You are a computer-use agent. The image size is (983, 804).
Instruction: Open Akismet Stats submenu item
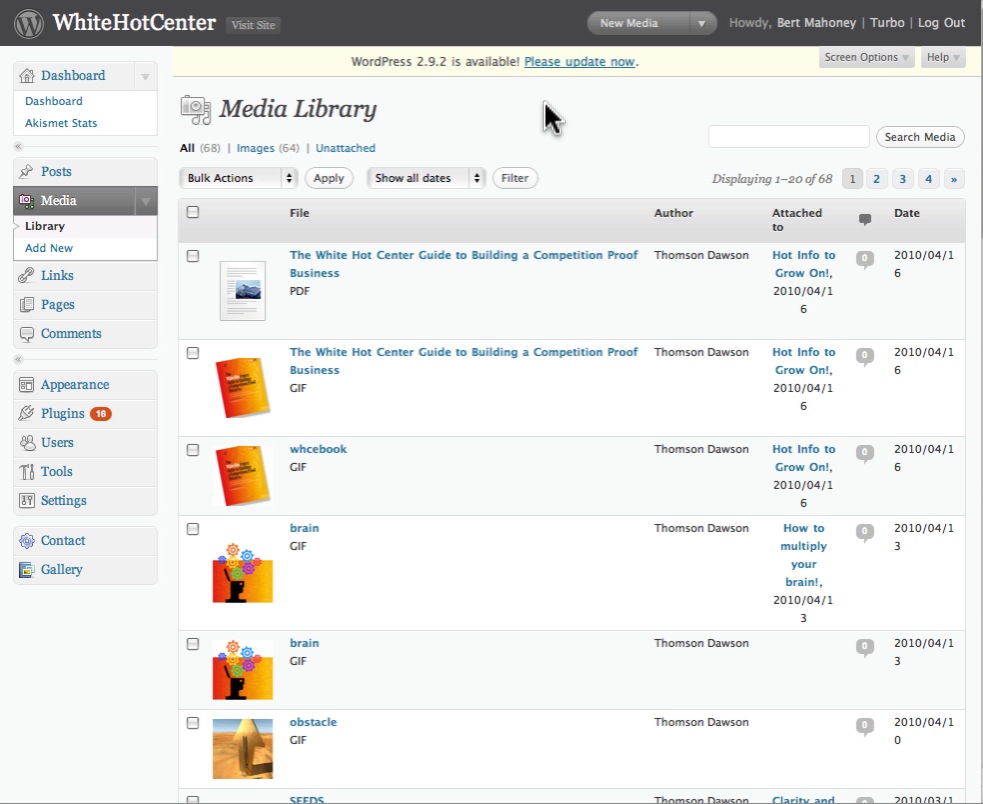coord(61,124)
